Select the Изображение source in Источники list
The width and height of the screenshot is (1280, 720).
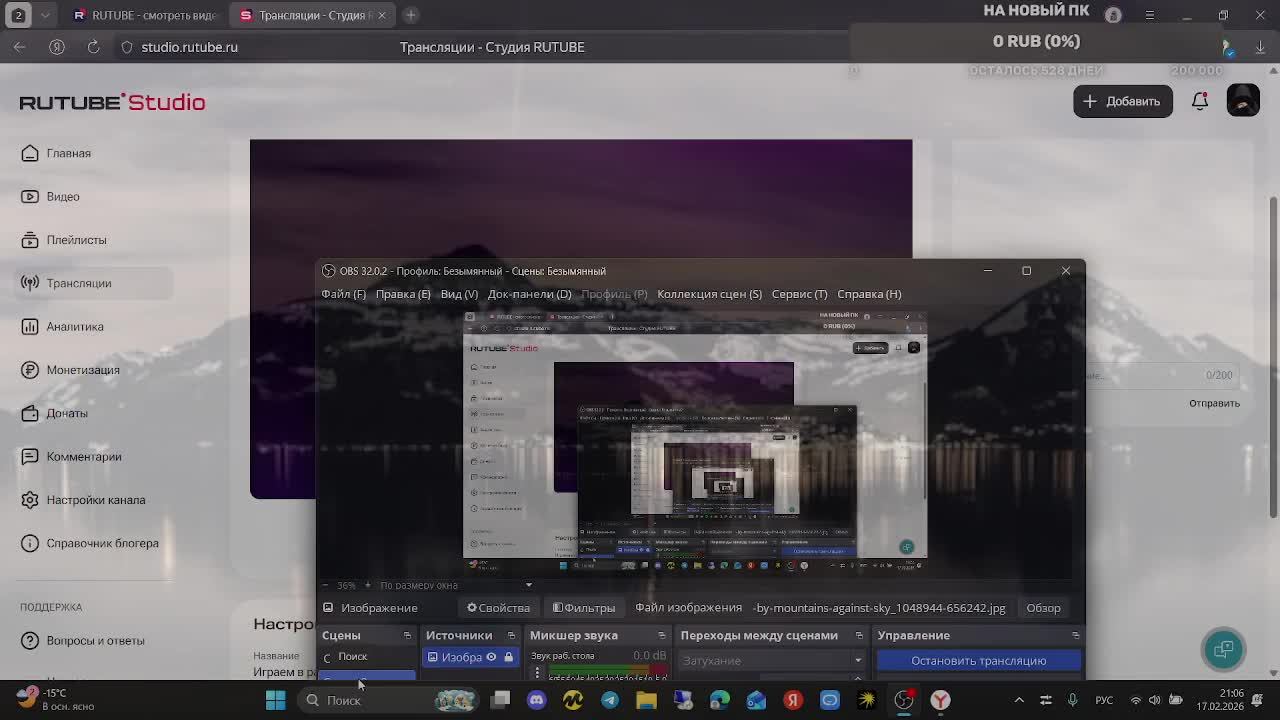click(x=470, y=657)
